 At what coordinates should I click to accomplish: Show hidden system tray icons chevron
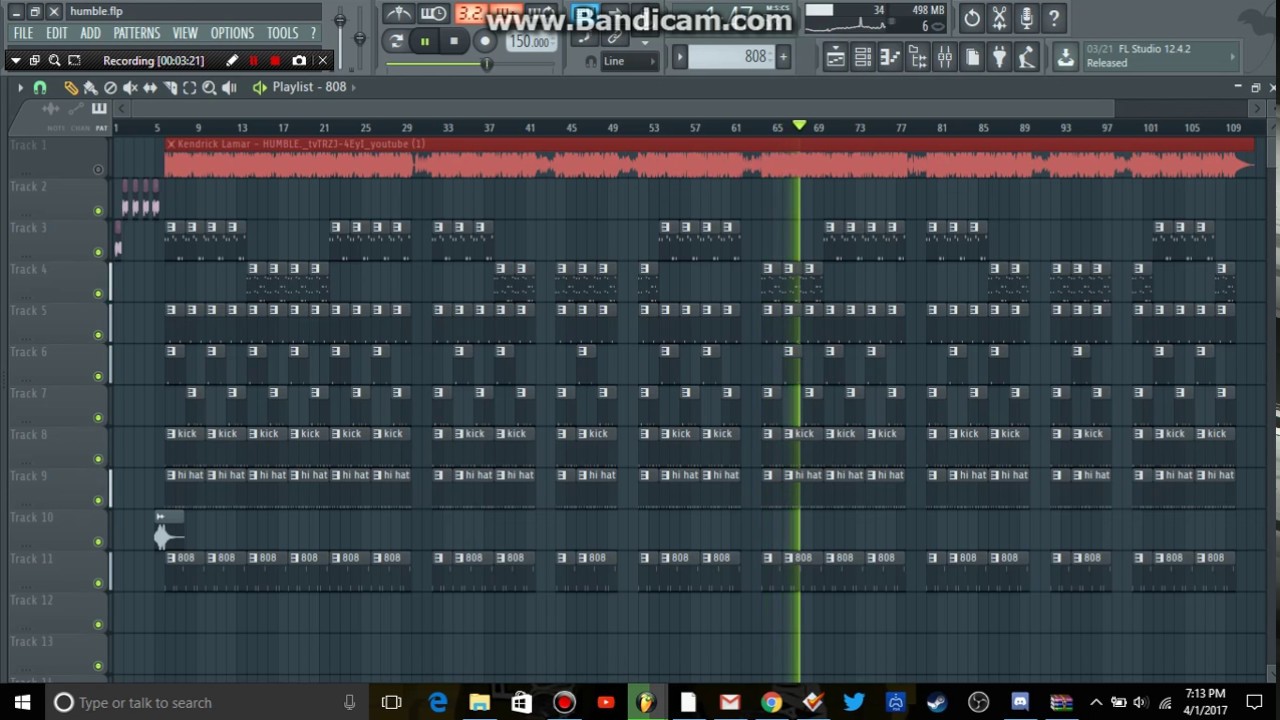[x=1096, y=702]
